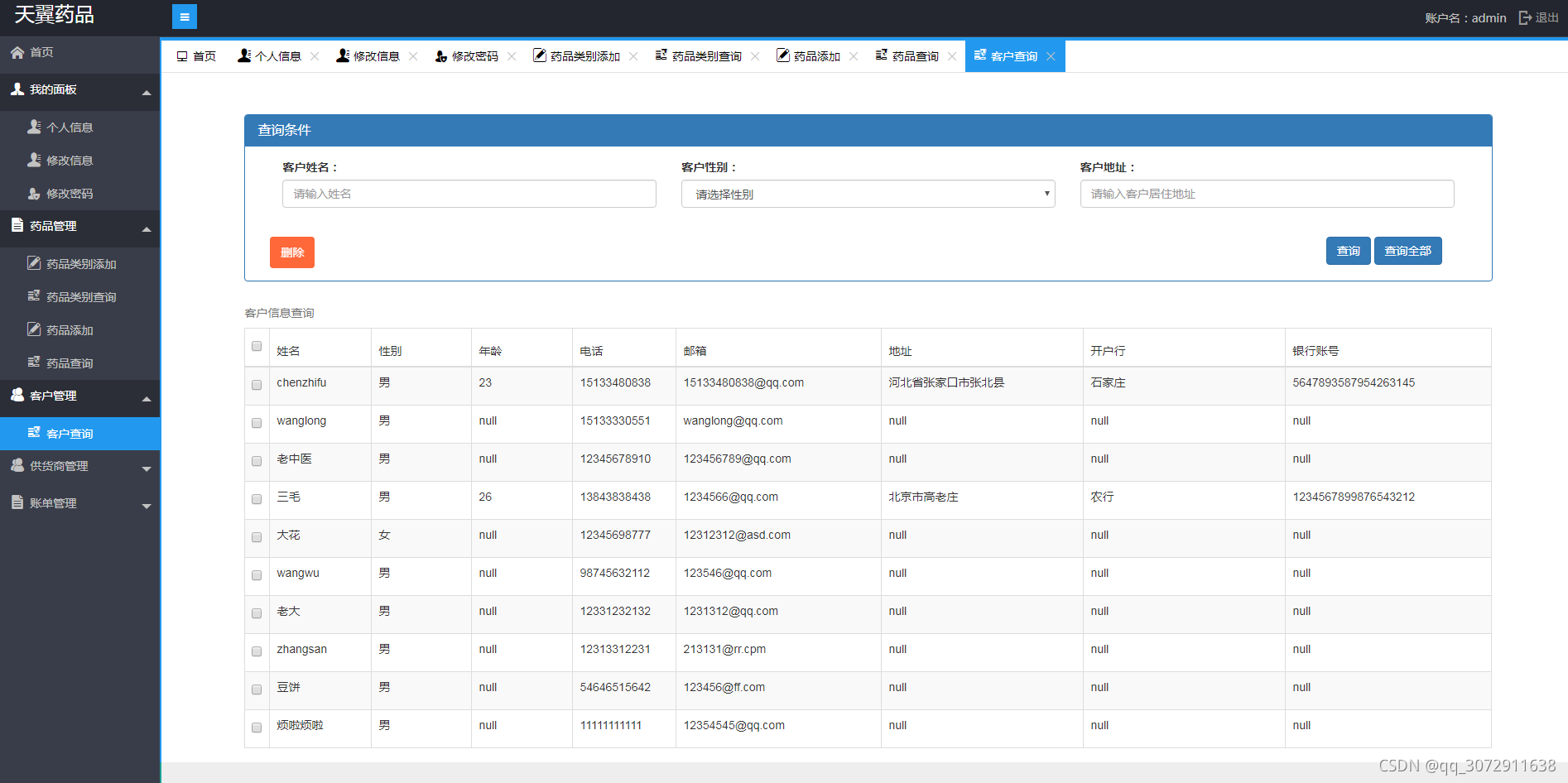Check the row for 老大
The image size is (1568, 783).
[x=257, y=613]
